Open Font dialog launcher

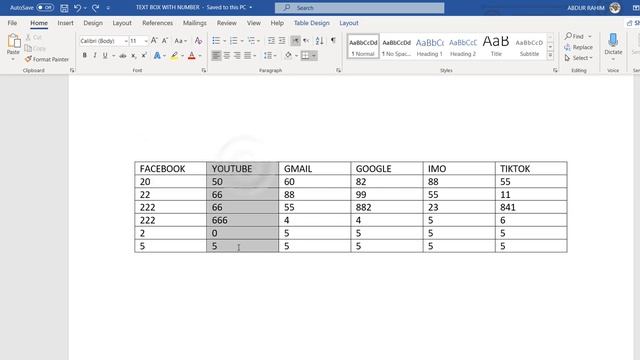[204, 71]
